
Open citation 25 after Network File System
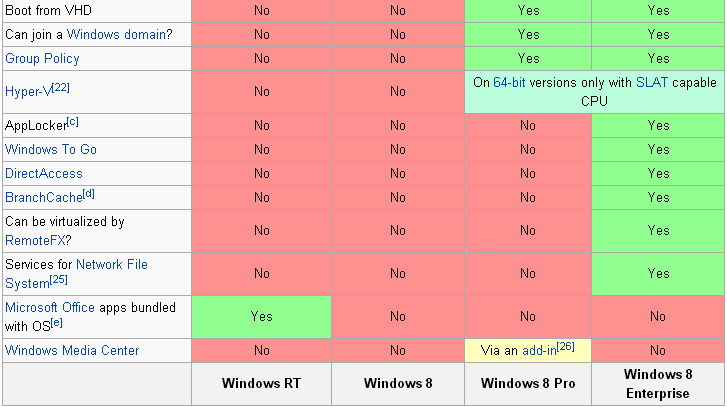click(x=59, y=280)
